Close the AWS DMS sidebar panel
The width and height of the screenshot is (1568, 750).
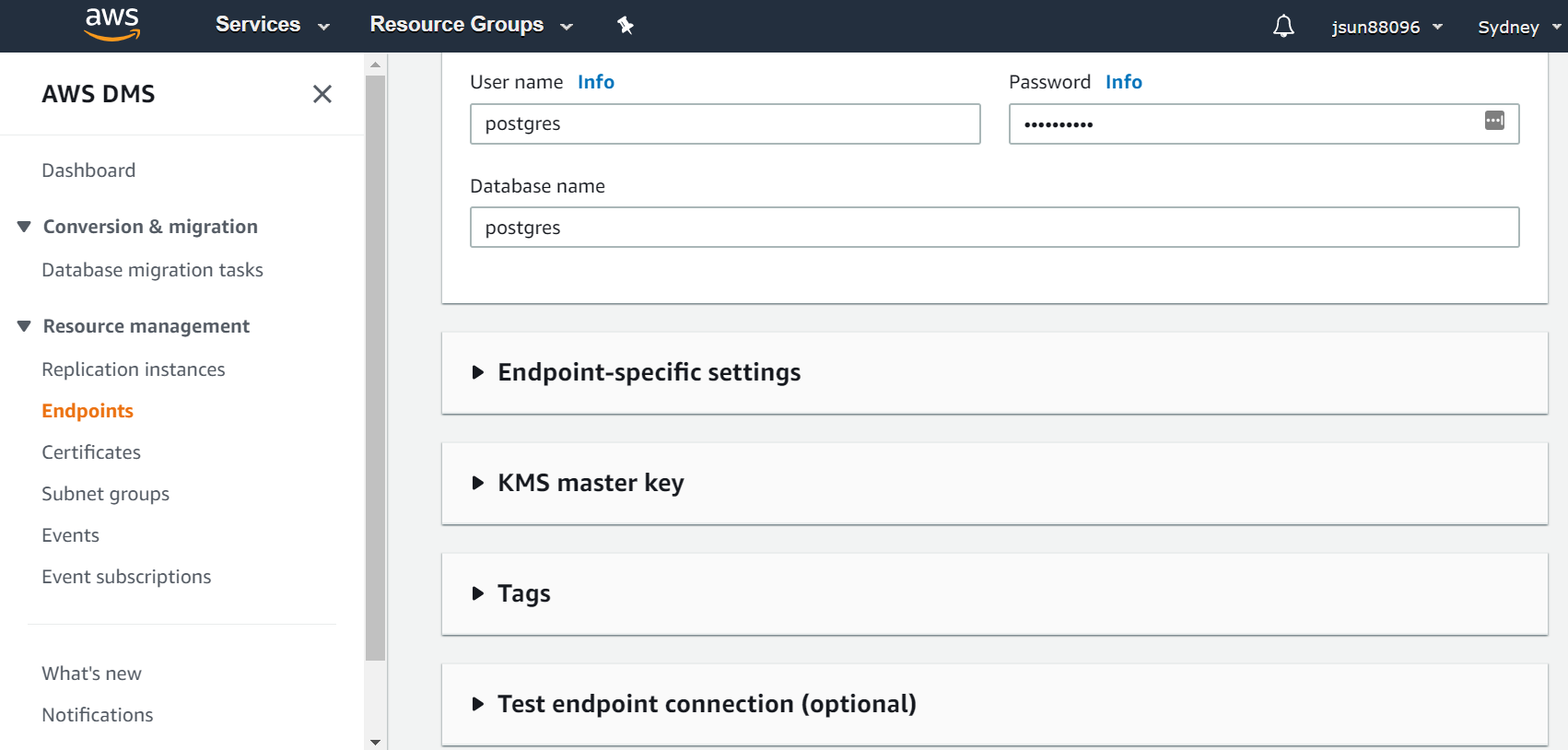pyautogui.click(x=322, y=94)
